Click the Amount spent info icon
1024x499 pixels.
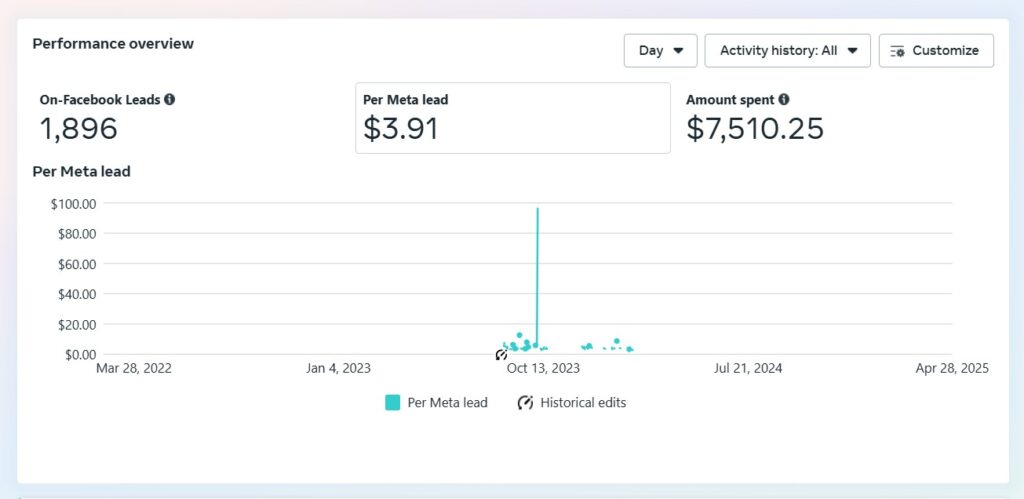coord(784,99)
